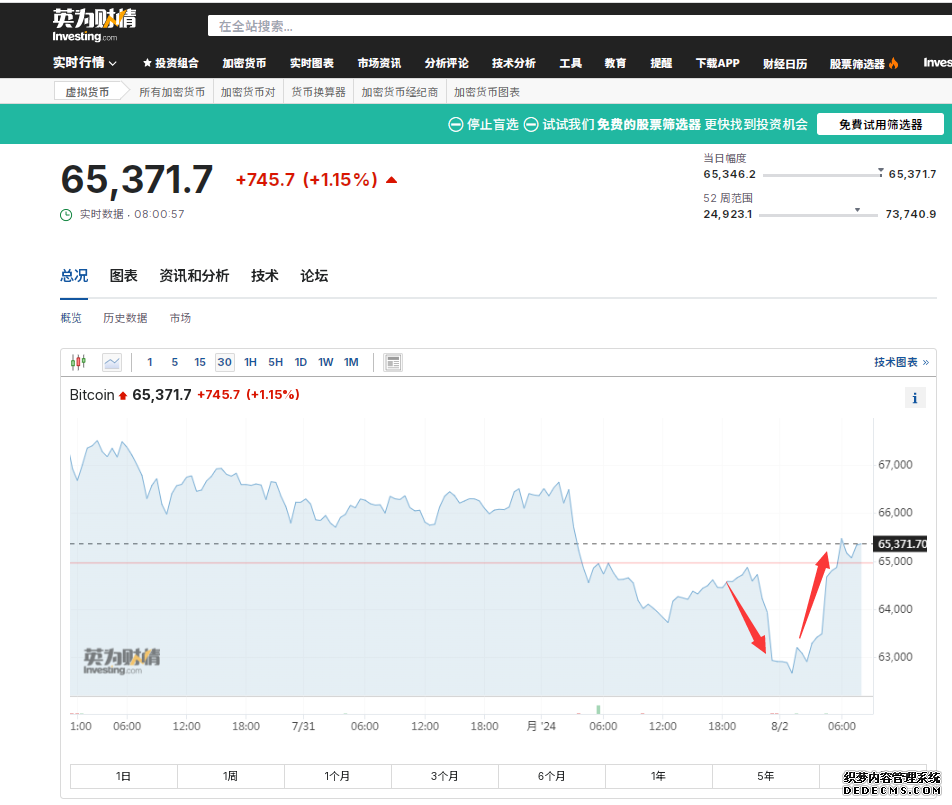Open the 加密货币经纪商 link
Screen dimensions: 952x805
[400, 92]
